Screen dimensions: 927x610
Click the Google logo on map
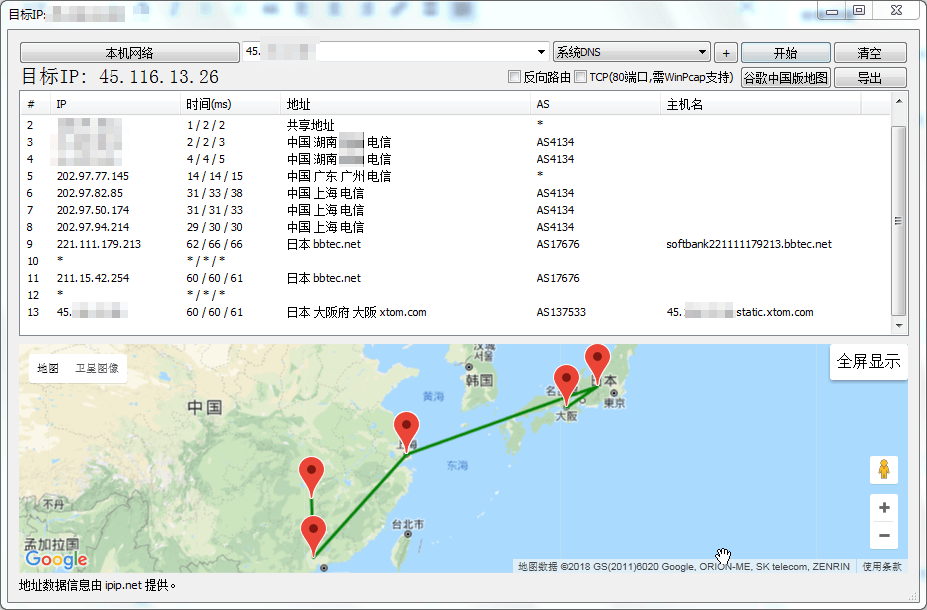56,559
